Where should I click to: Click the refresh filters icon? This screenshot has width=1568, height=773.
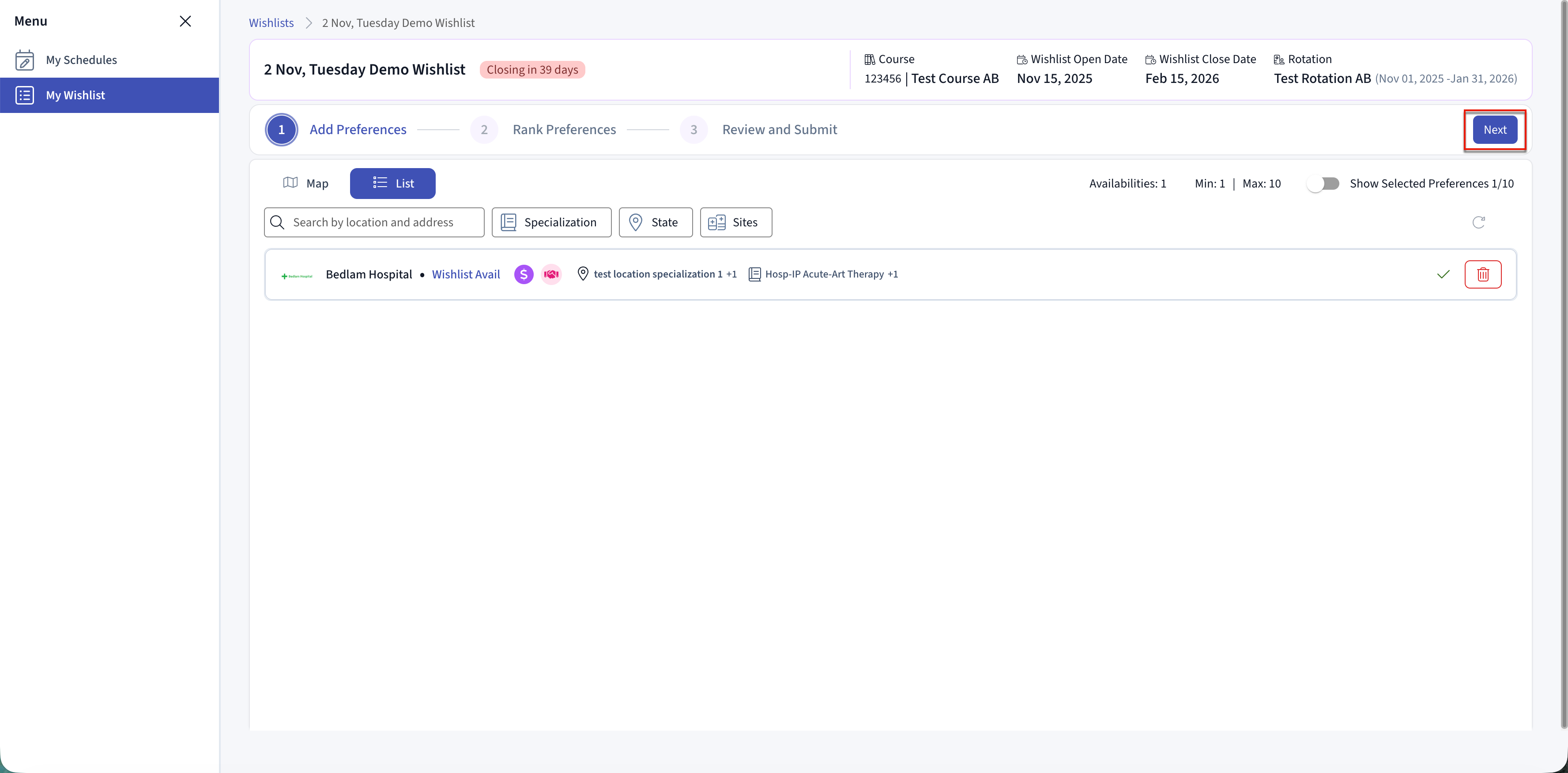[x=1478, y=222]
